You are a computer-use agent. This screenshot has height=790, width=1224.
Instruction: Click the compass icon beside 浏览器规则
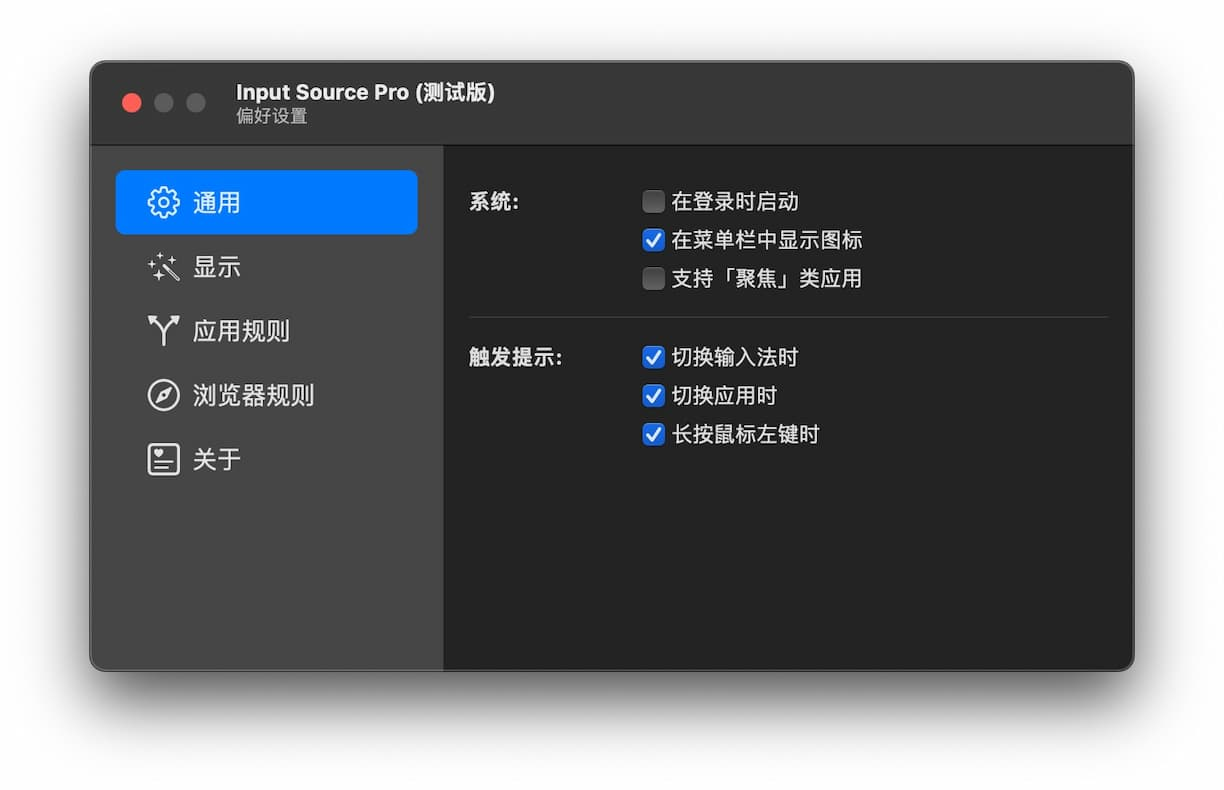pyautogui.click(x=161, y=395)
